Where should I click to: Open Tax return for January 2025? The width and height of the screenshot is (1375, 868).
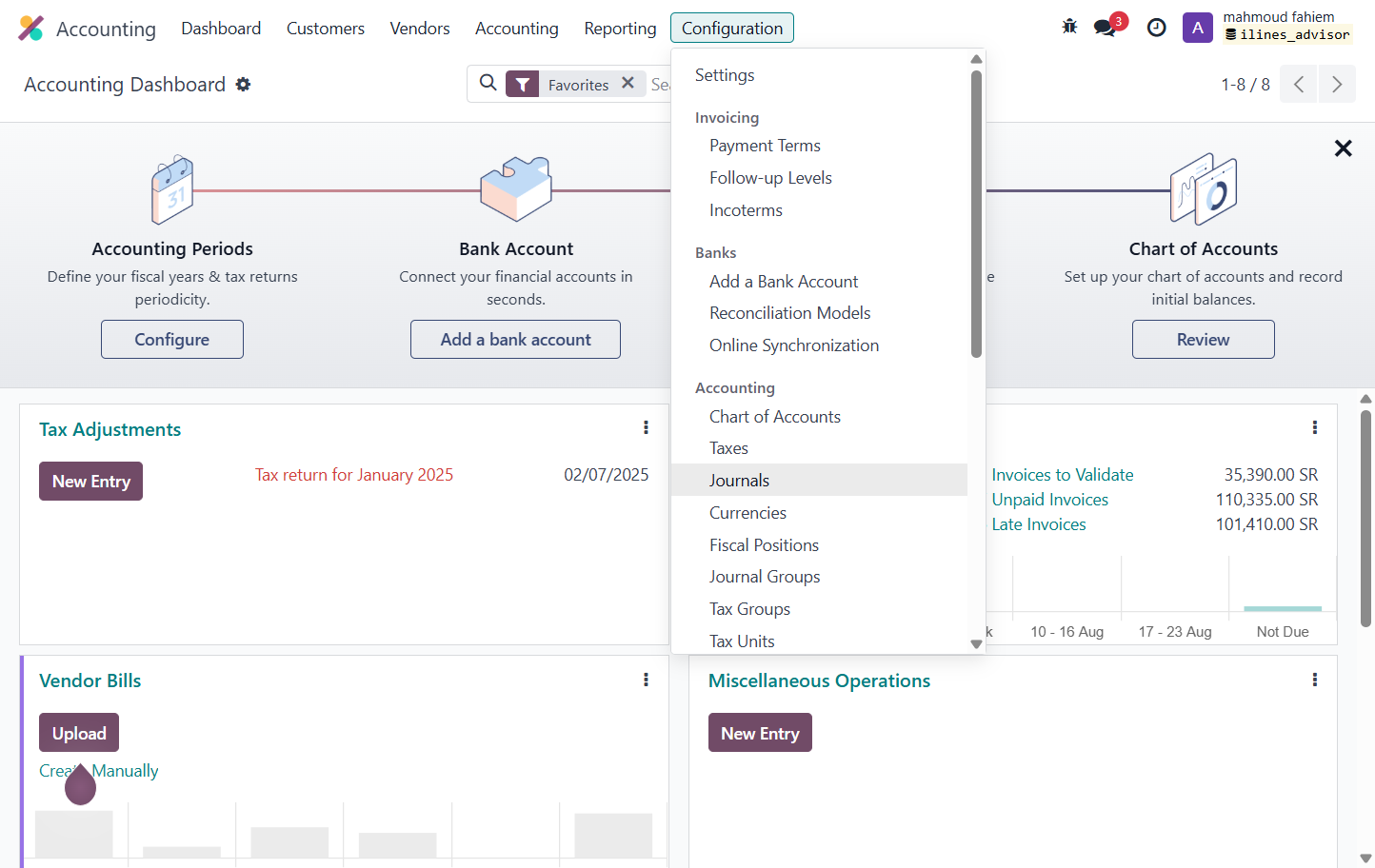(354, 475)
